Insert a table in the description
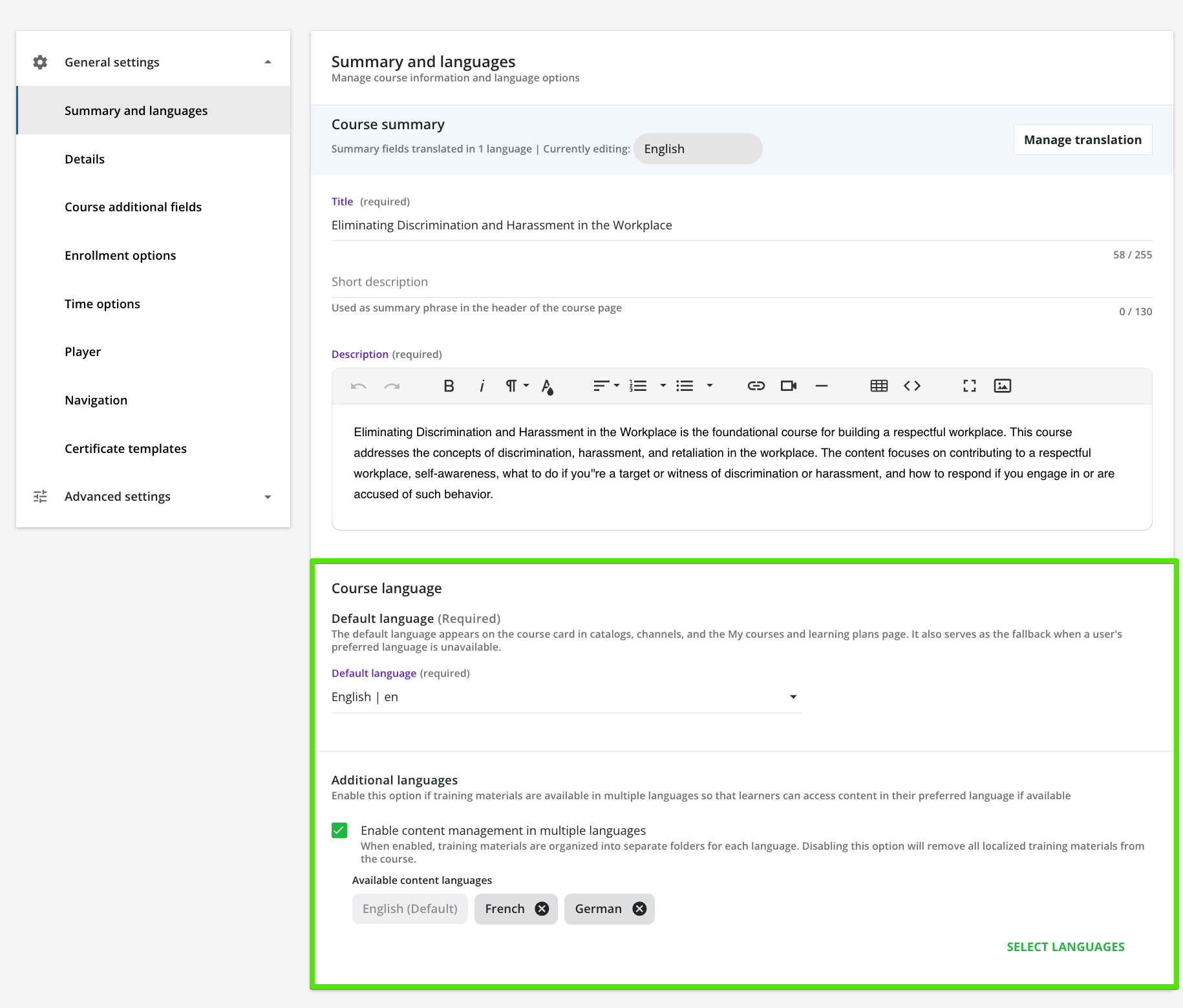 point(879,386)
